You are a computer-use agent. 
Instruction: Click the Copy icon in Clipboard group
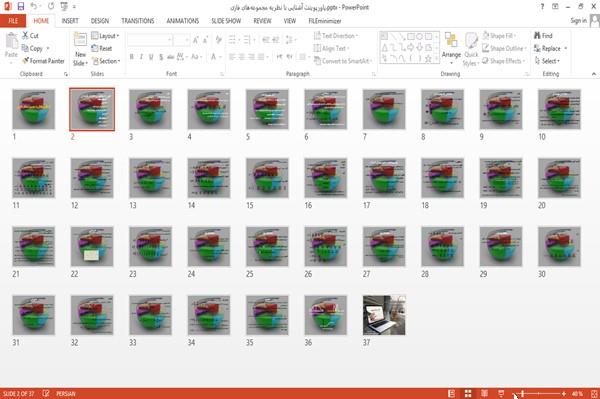(x=25, y=48)
